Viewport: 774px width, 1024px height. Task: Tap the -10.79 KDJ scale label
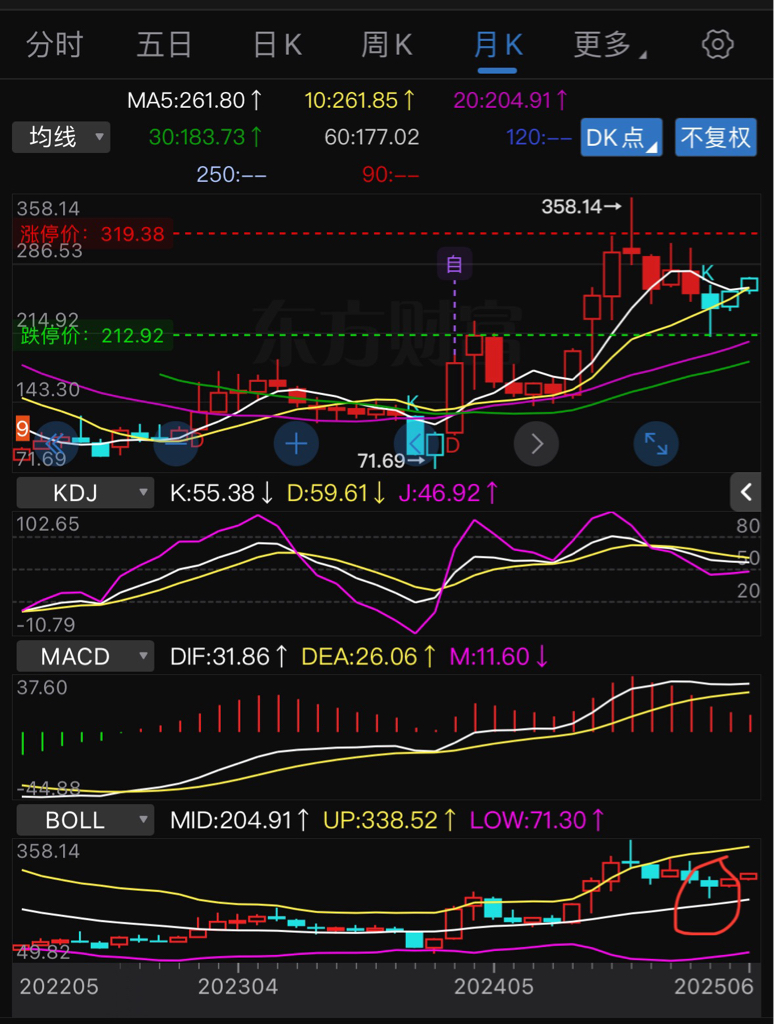[46, 624]
